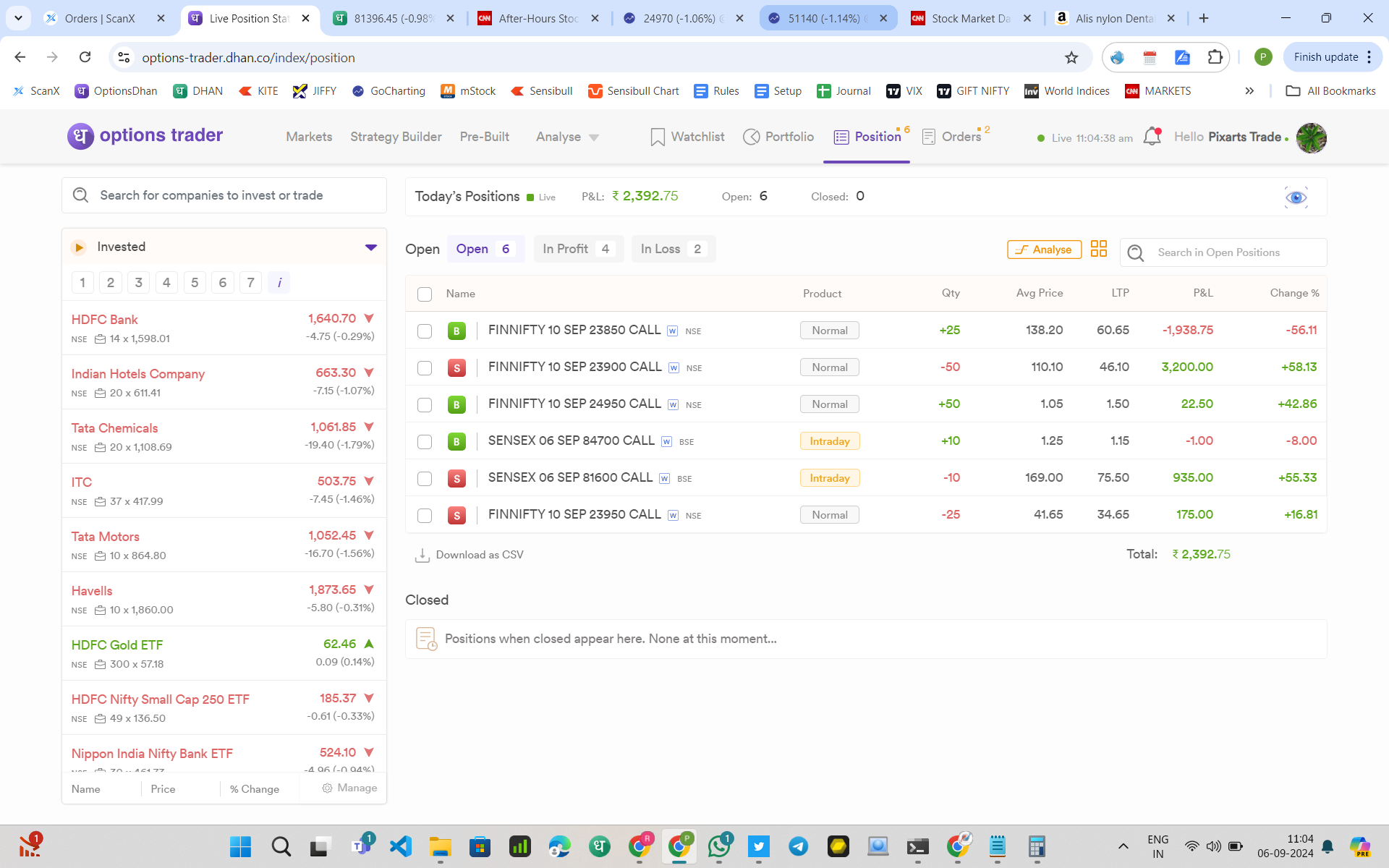
Task: Click S badge on FINNIFTY 23900 CALL
Action: coord(456,367)
